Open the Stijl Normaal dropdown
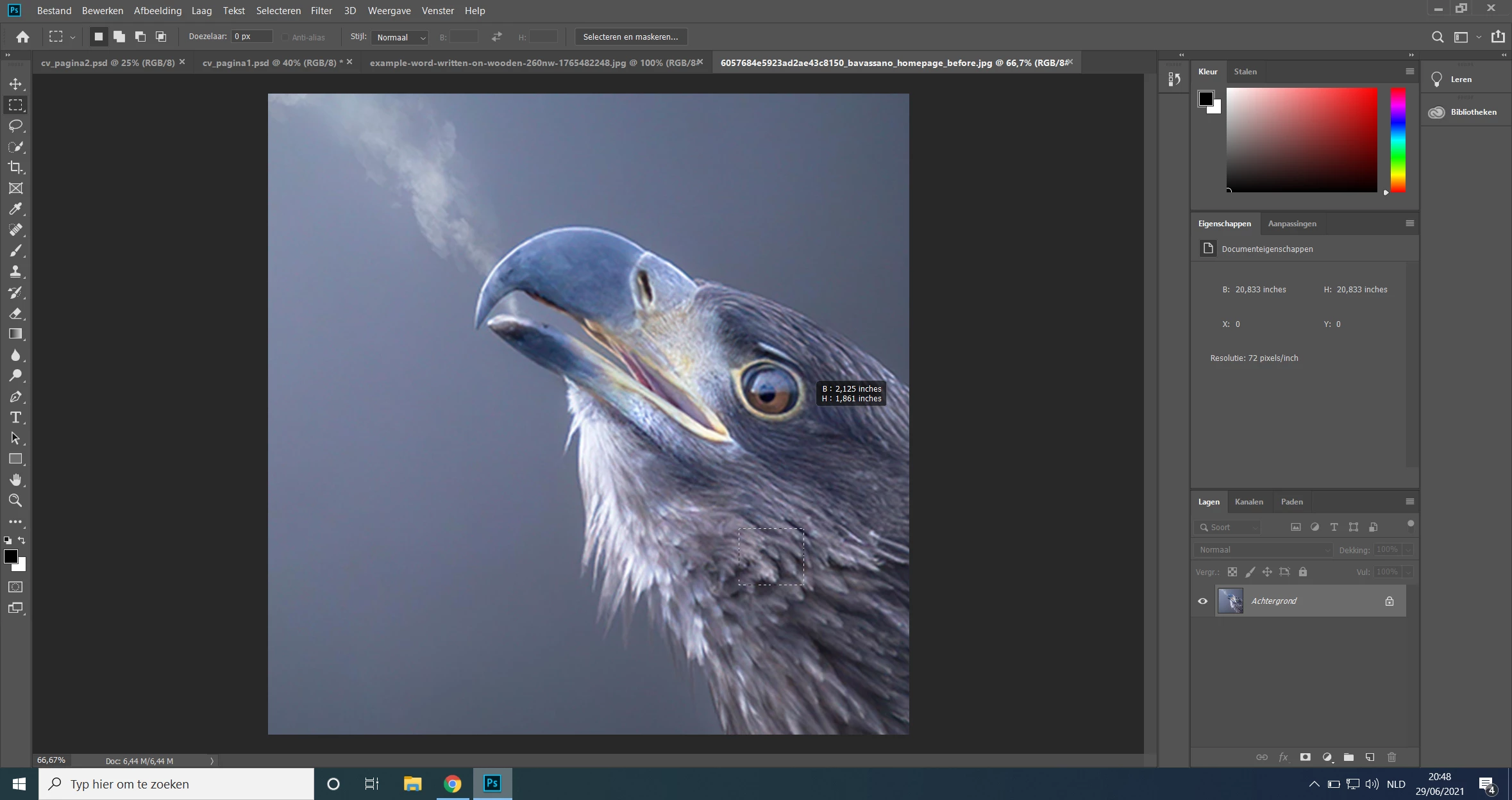 (399, 38)
